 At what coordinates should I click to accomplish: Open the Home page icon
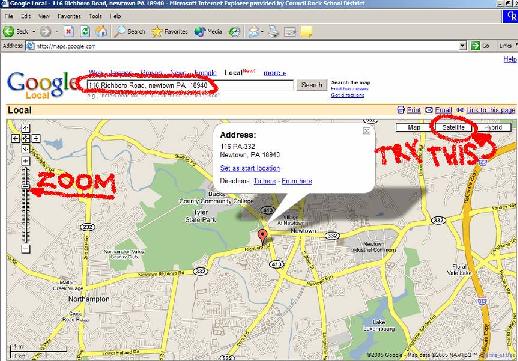tap(101, 32)
